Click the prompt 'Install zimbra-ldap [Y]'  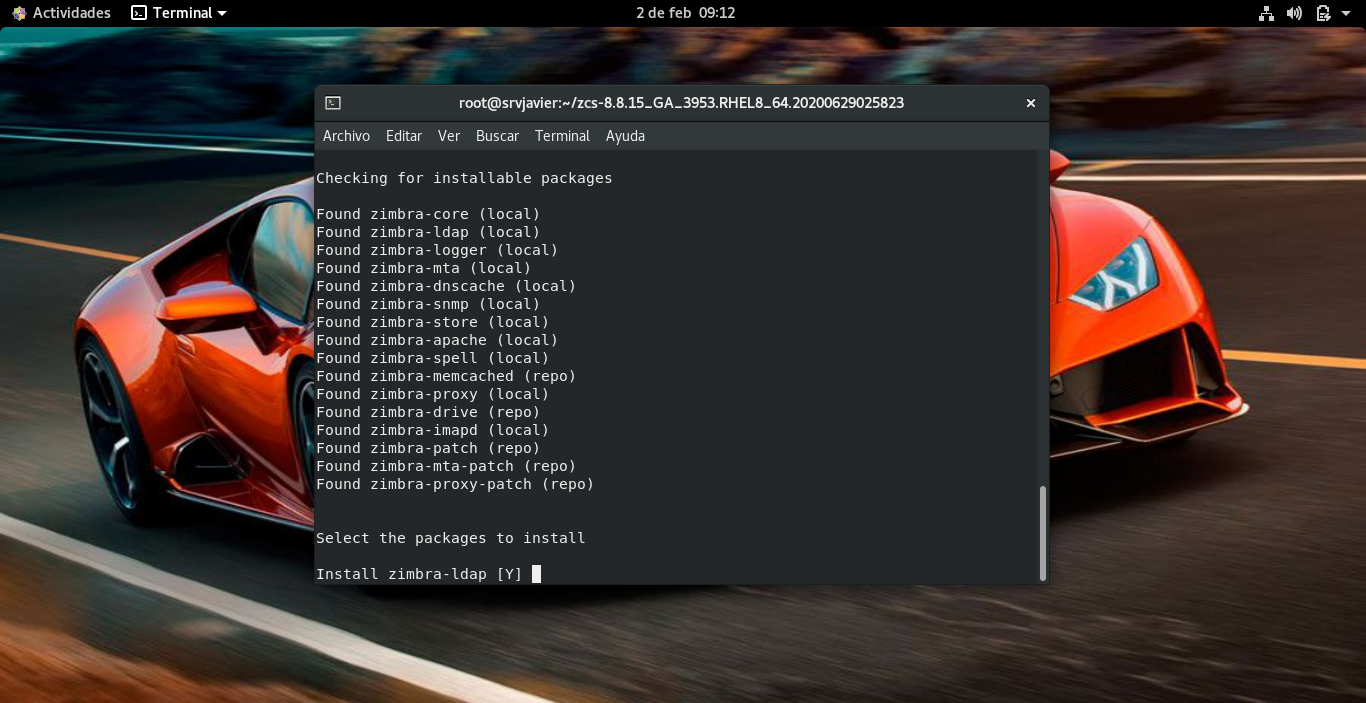click(419, 574)
